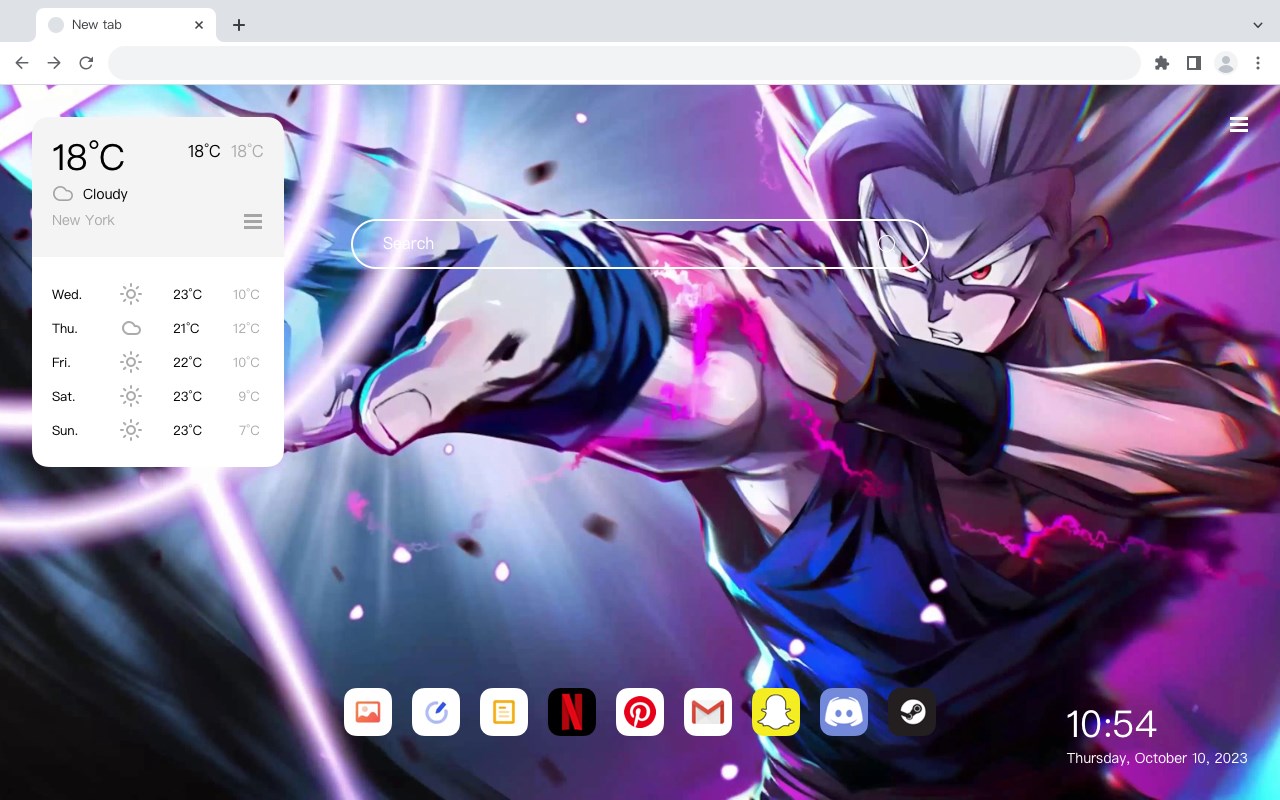This screenshot has width=1280, height=800.
Task: Click Wednesday's sunny icon
Action: [131, 294]
